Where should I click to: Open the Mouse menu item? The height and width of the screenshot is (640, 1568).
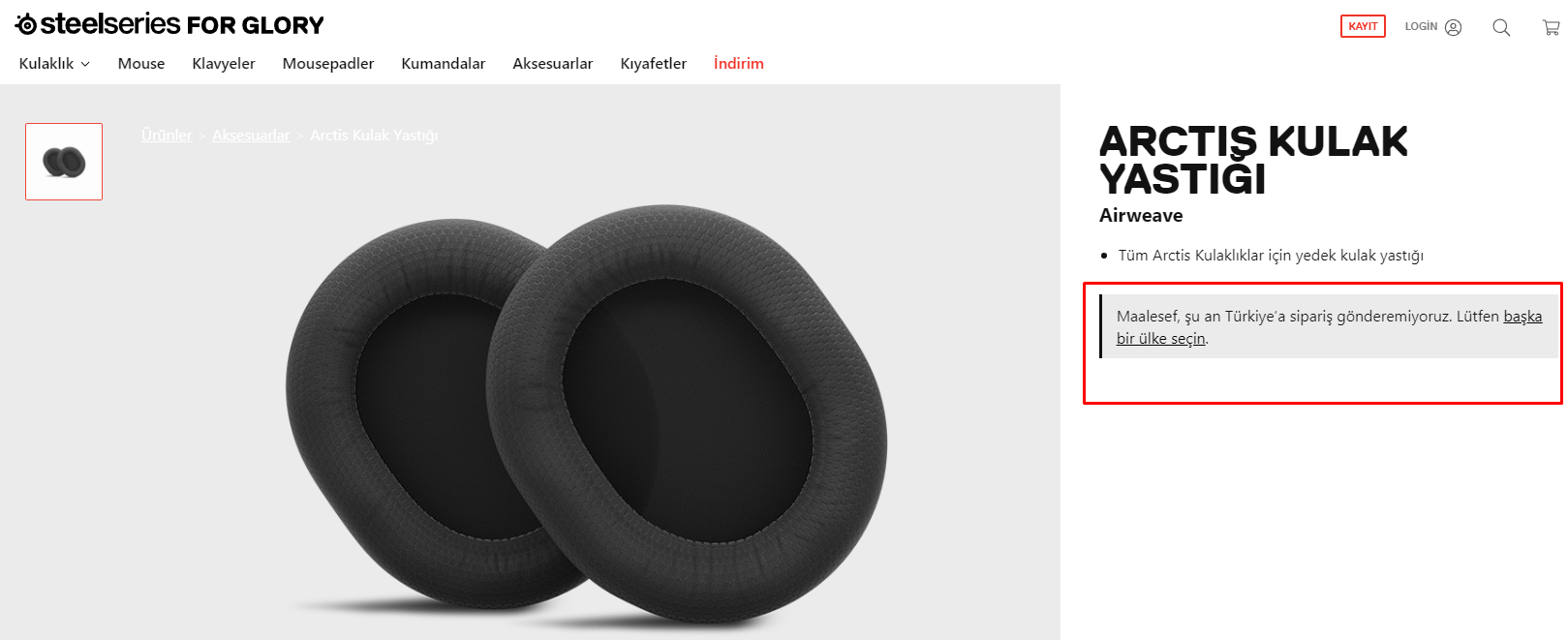pos(141,63)
